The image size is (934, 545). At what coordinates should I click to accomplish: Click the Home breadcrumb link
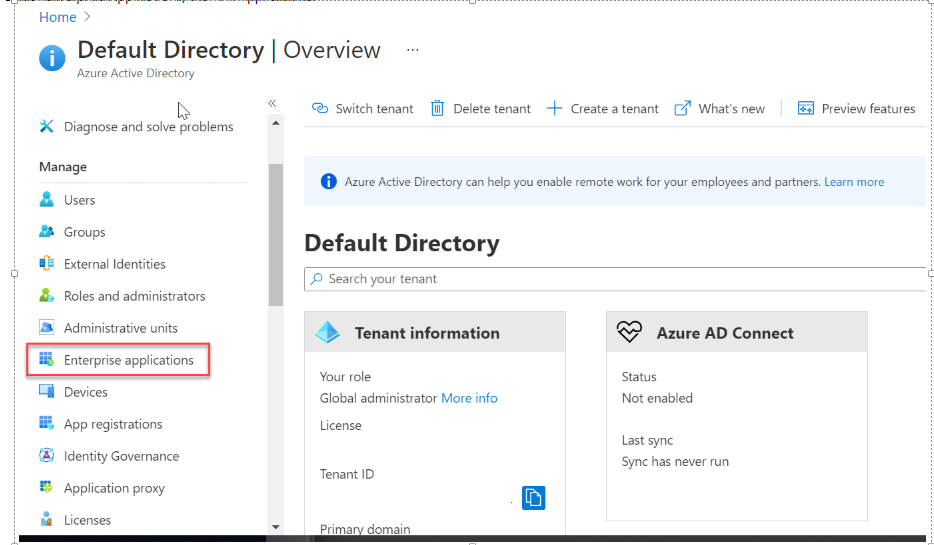pyautogui.click(x=57, y=17)
